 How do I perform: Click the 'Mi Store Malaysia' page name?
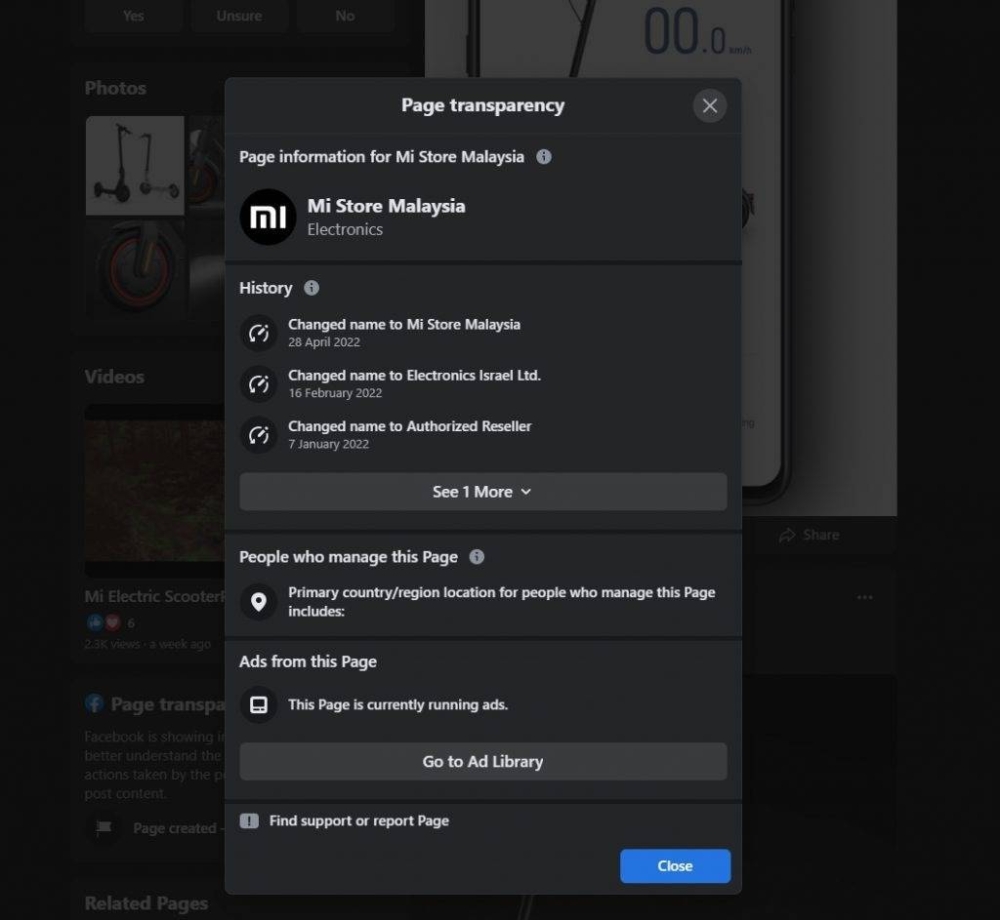(386, 206)
